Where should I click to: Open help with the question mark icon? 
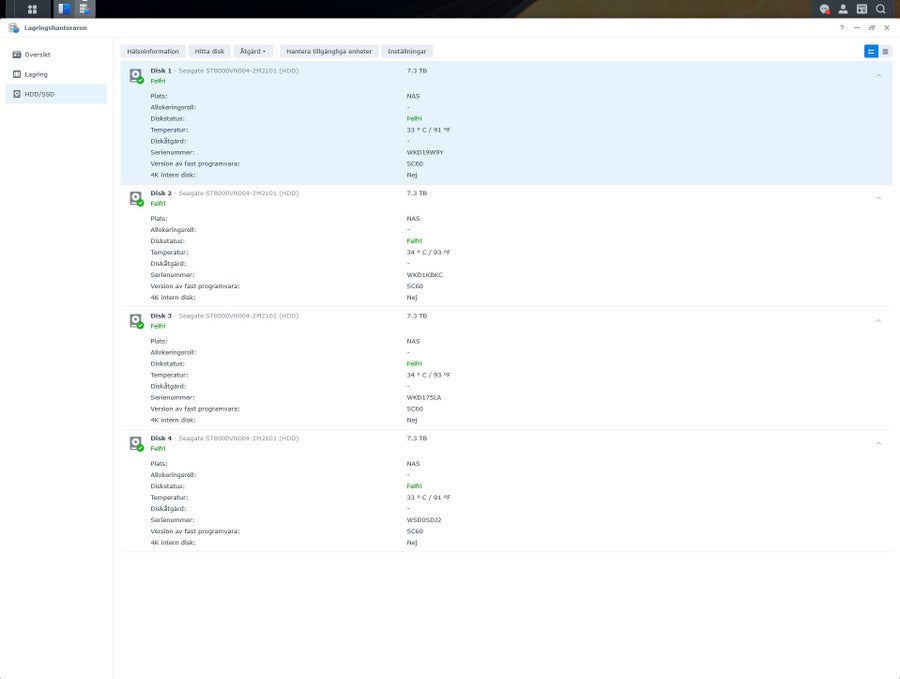[x=842, y=28]
